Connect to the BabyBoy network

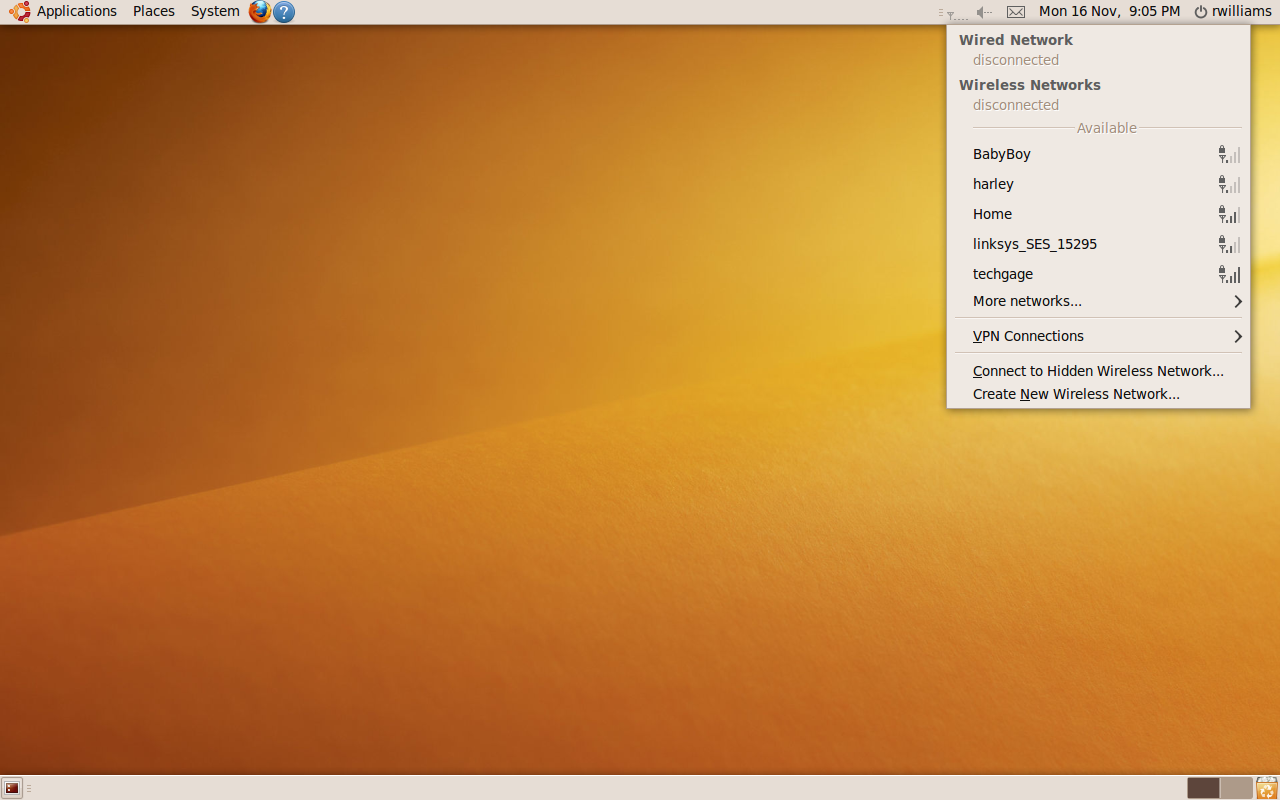coord(1098,154)
